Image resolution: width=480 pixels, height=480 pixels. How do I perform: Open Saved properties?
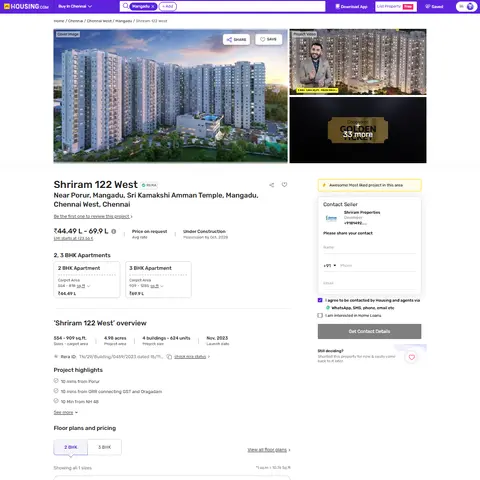[x=434, y=6]
